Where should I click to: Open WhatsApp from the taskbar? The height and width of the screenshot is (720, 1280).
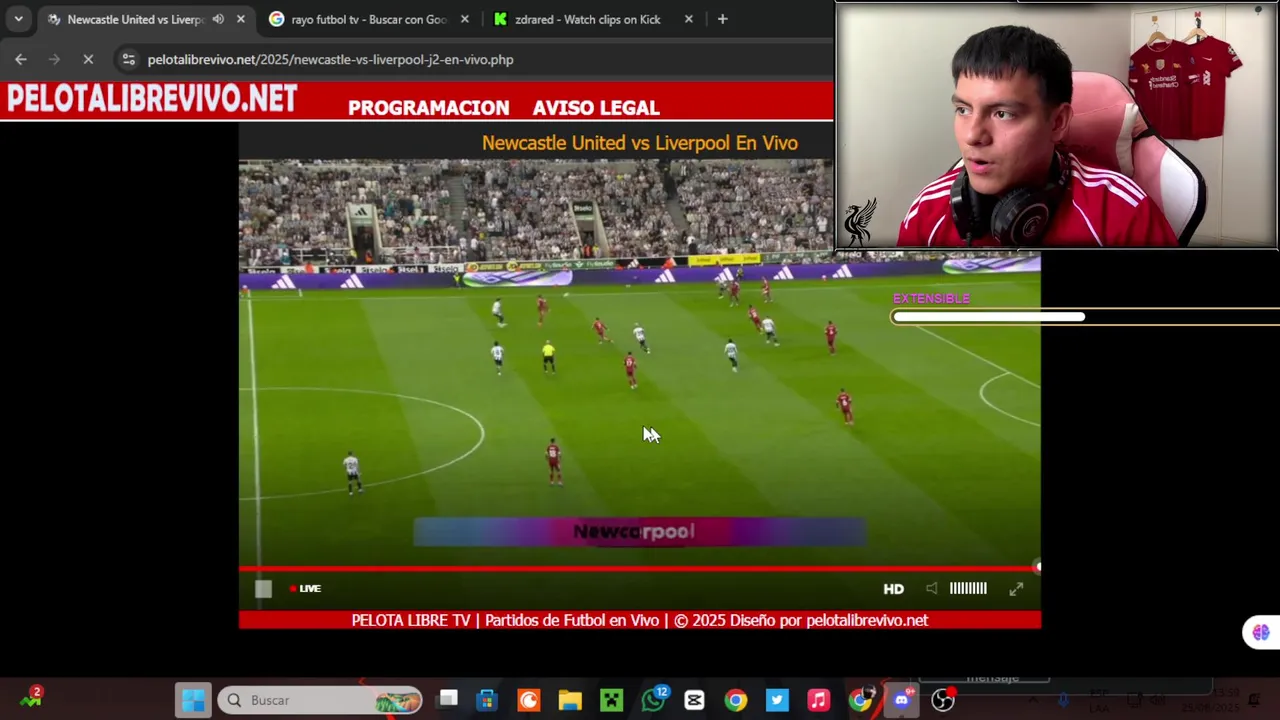pyautogui.click(x=654, y=699)
